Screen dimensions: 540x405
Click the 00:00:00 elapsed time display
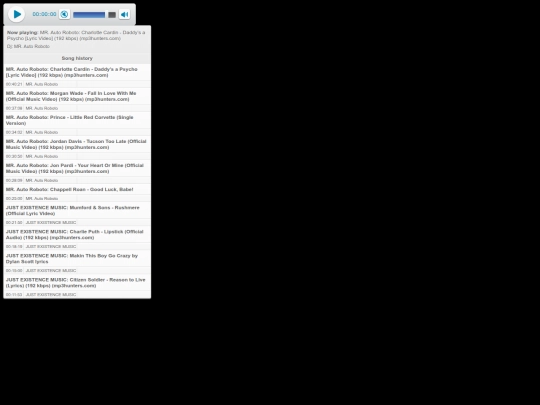[44, 14]
